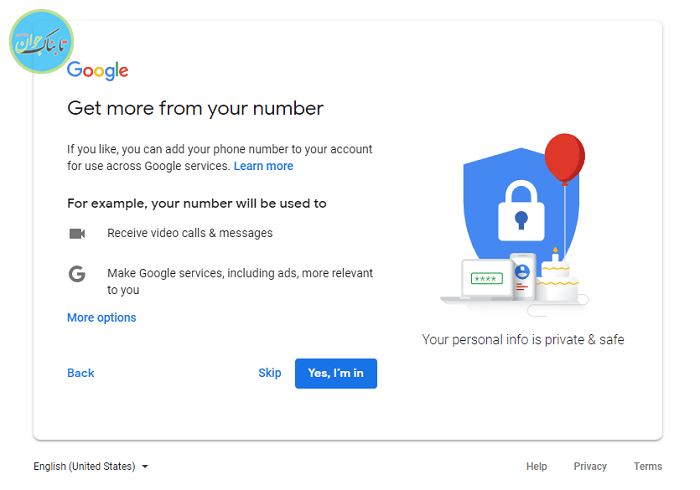Expand More options

[101, 318]
